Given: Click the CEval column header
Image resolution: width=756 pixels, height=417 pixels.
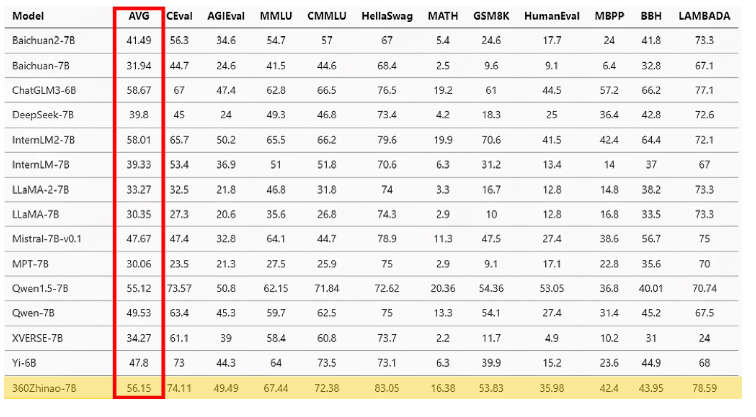Looking at the screenshot, I should point(179,16).
